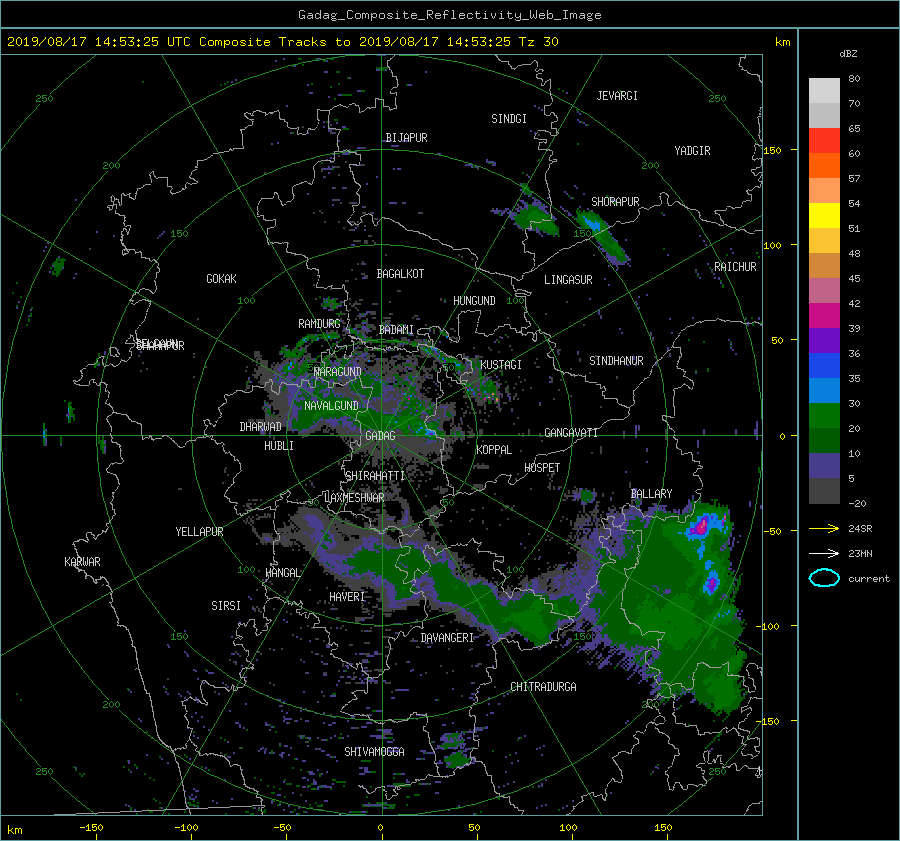
Task: Click the BADAMI city label
Action: pos(396,330)
